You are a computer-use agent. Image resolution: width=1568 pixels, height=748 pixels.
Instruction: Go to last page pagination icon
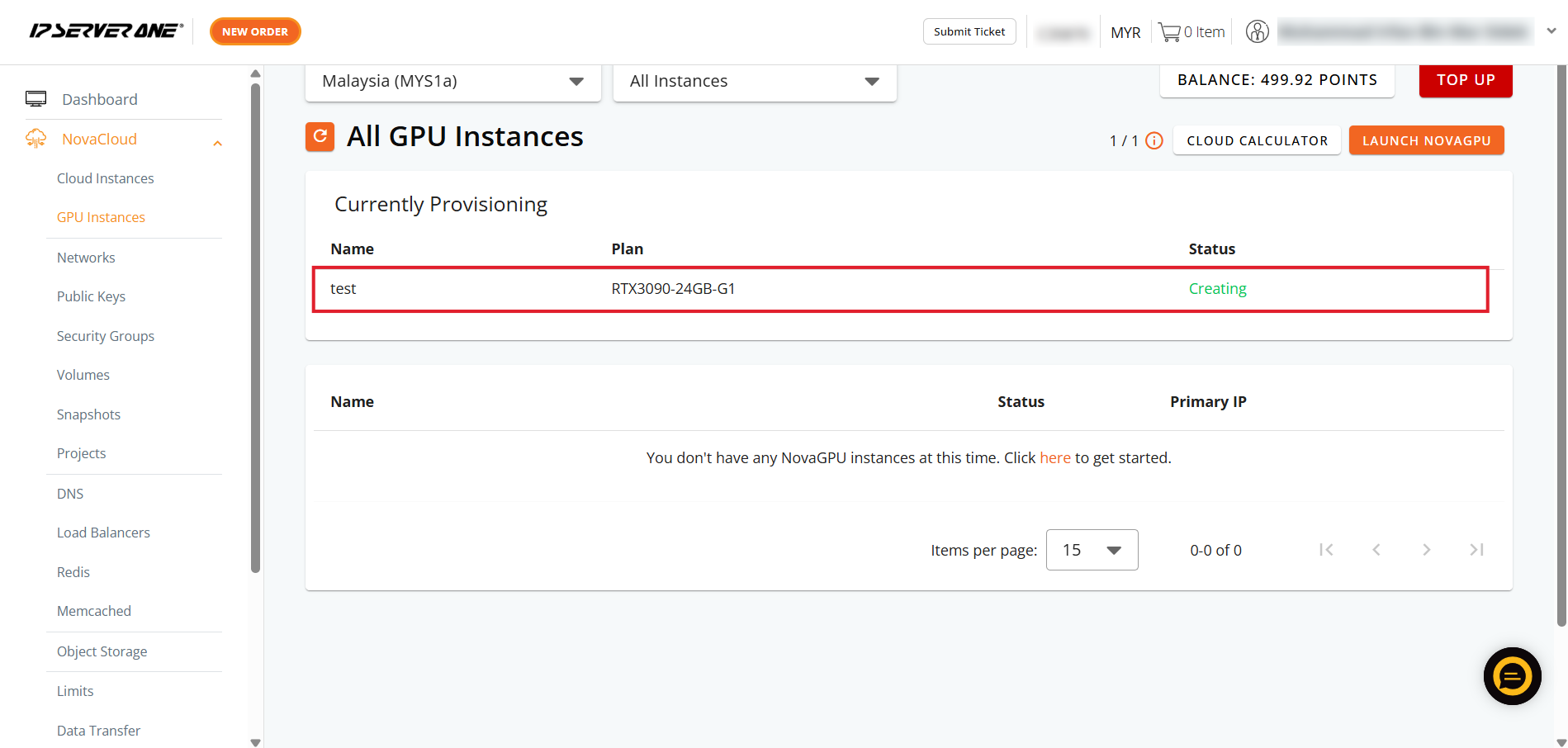(x=1476, y=550)
